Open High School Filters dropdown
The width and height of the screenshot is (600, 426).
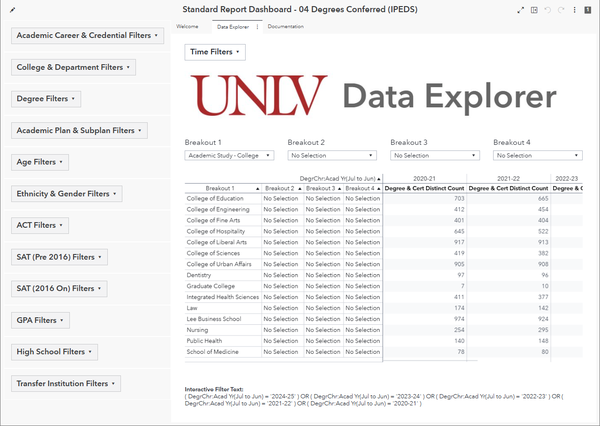pyautogui.click(x=54, y=352)
